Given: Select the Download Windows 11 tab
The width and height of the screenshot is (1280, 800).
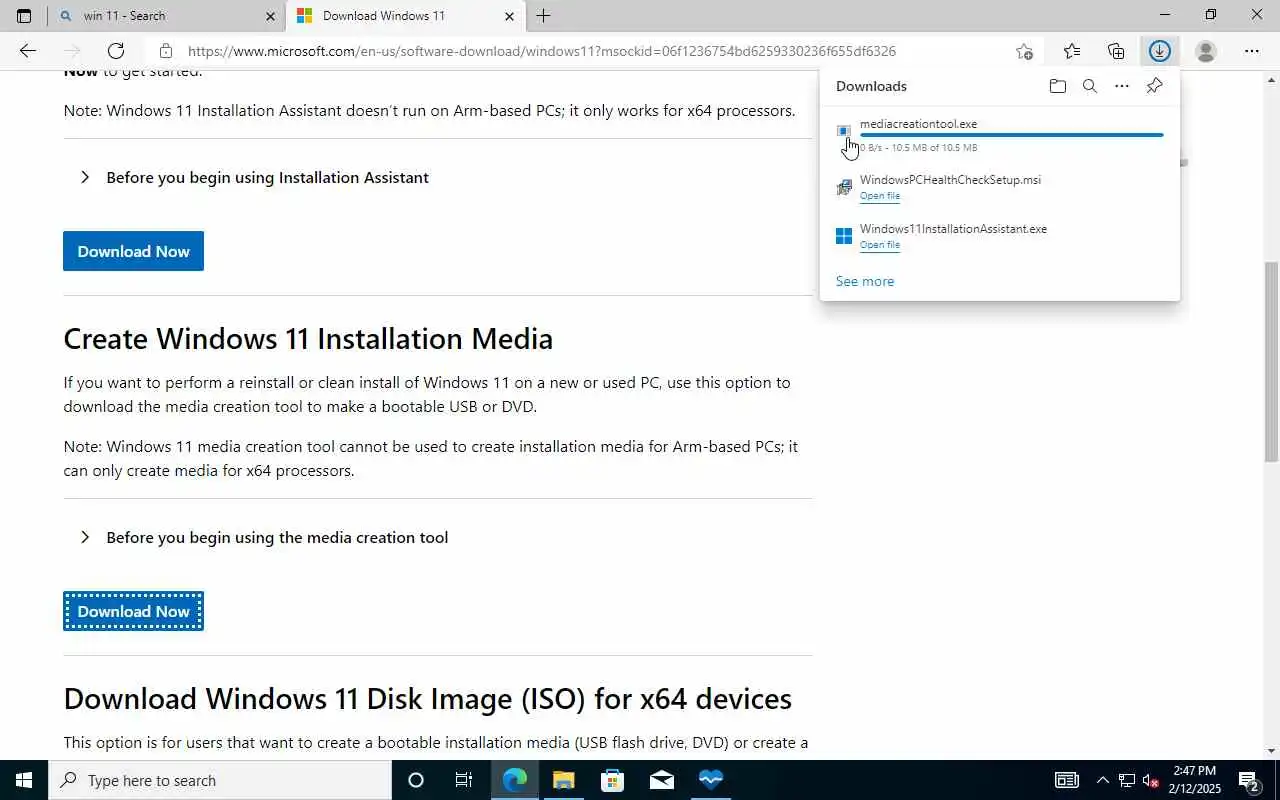Looking at the screenshot, I should [405, 16].
